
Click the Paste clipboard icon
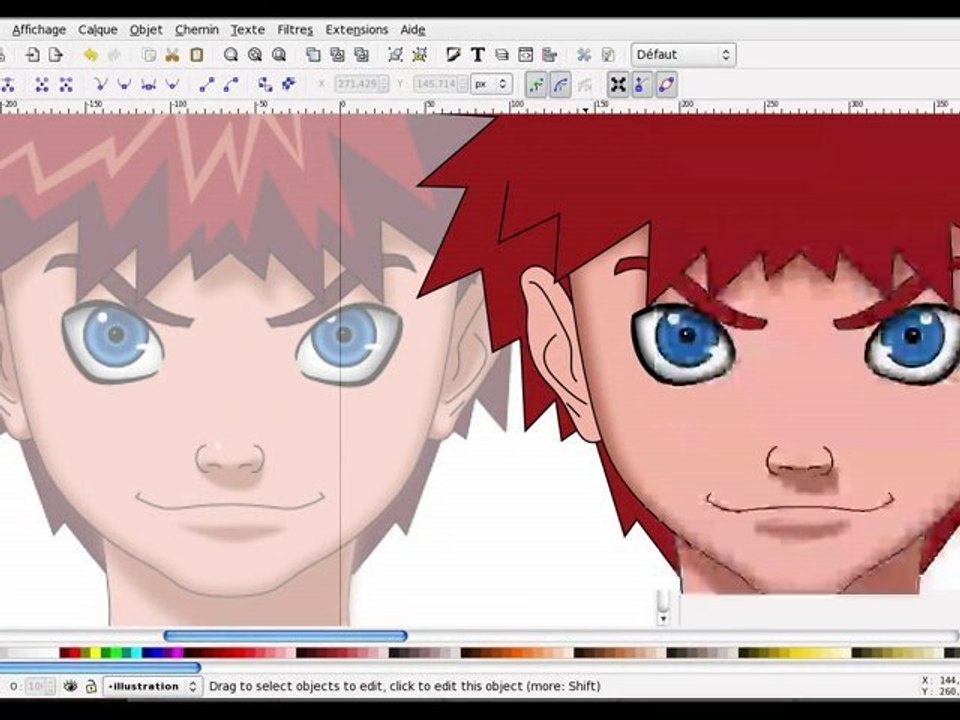(x=197, y=55)
